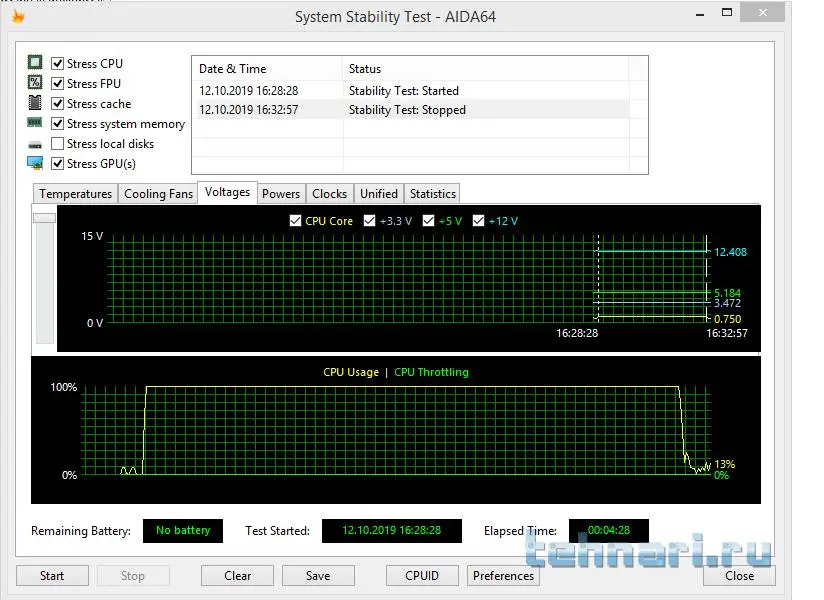Toggle the +5 V graph checkbox

pyautogui.click(x=428, y=221)
